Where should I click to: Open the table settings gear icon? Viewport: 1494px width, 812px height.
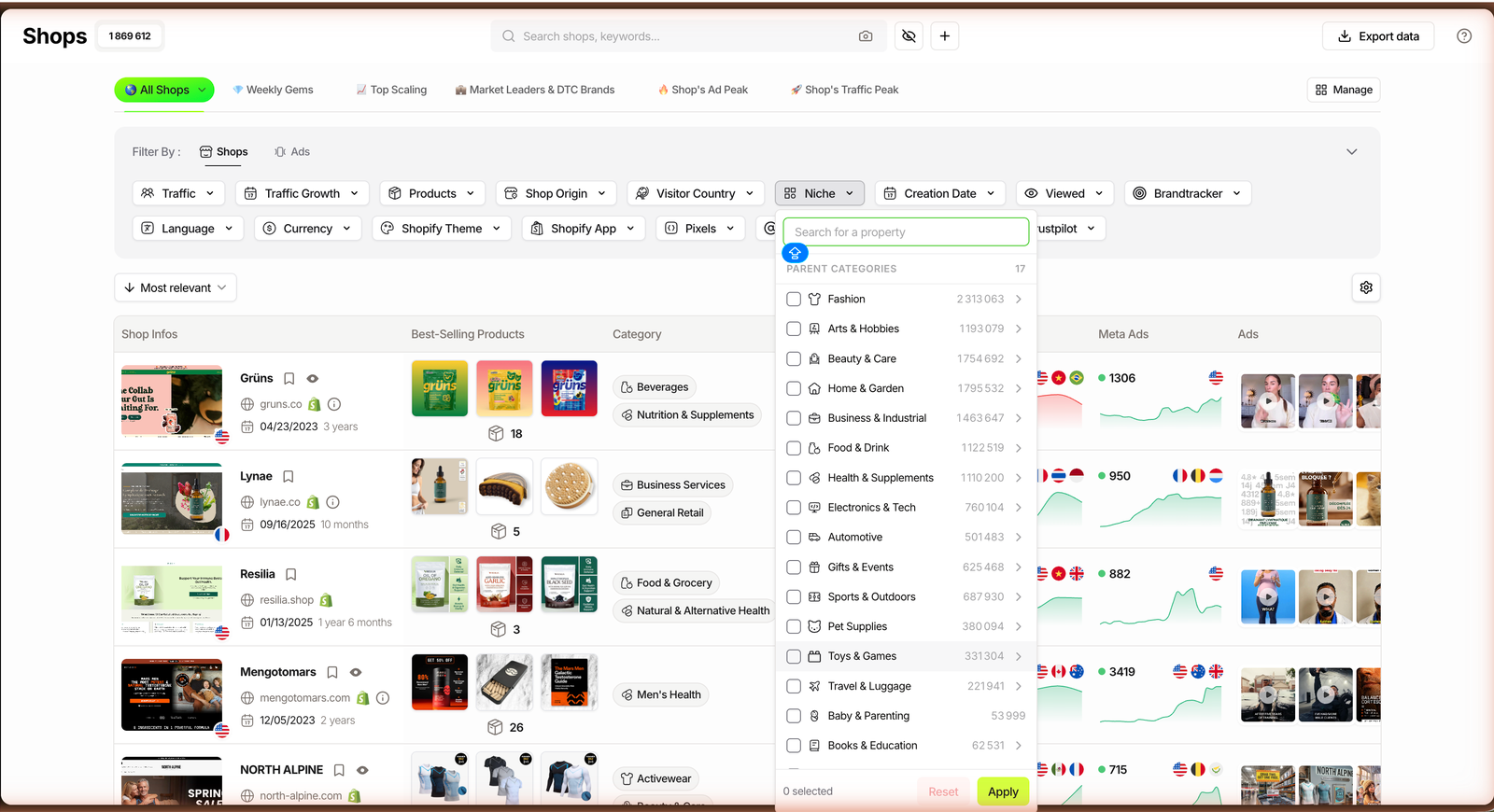1366,287
